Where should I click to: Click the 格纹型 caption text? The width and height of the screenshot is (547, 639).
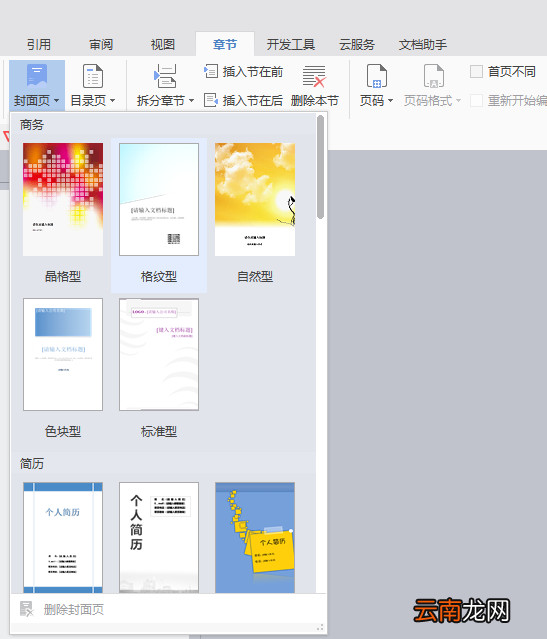(x=159, y=277)
